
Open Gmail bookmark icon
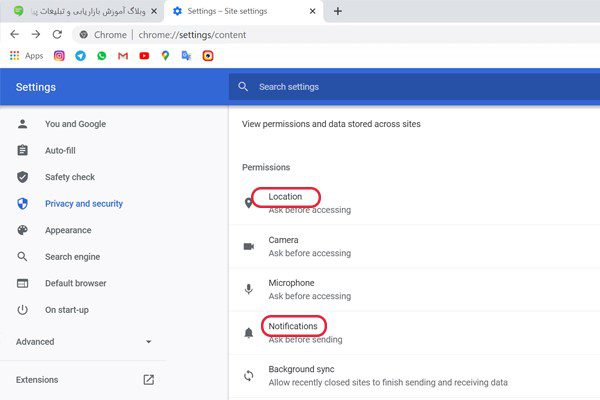pos(123,56)
